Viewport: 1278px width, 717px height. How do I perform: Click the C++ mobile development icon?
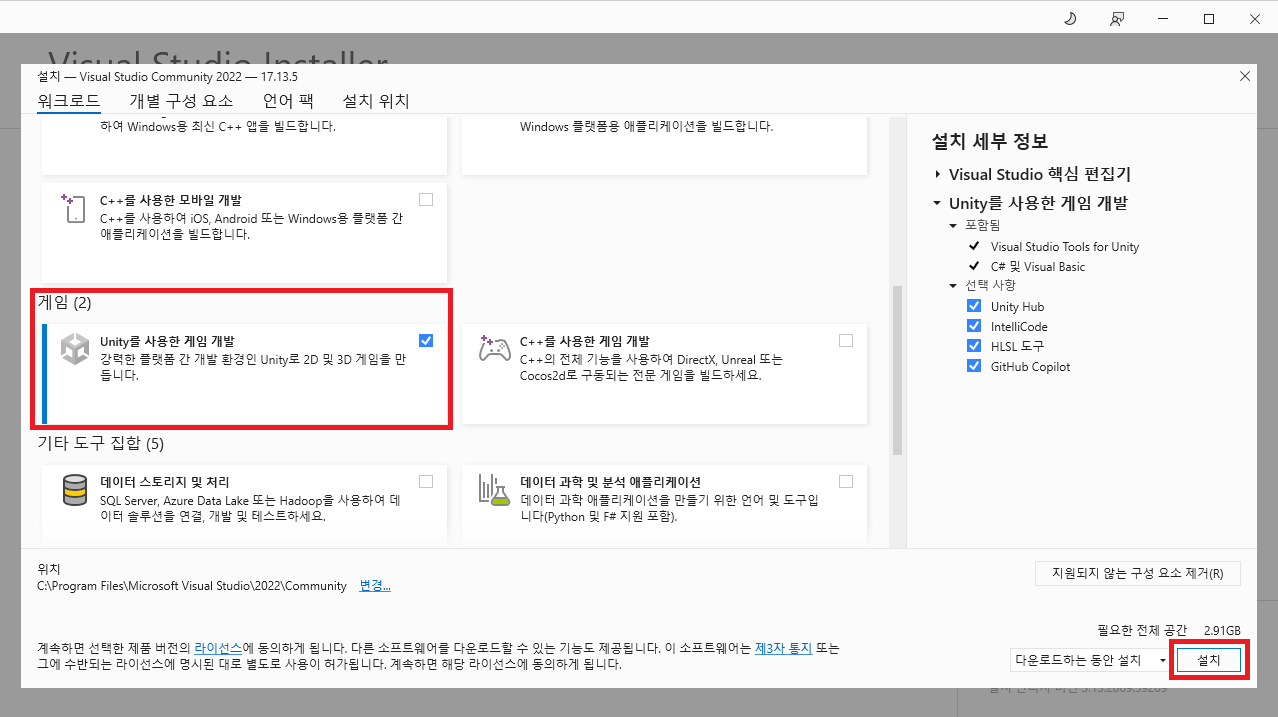pyautogui.click(x=73, y=208)
